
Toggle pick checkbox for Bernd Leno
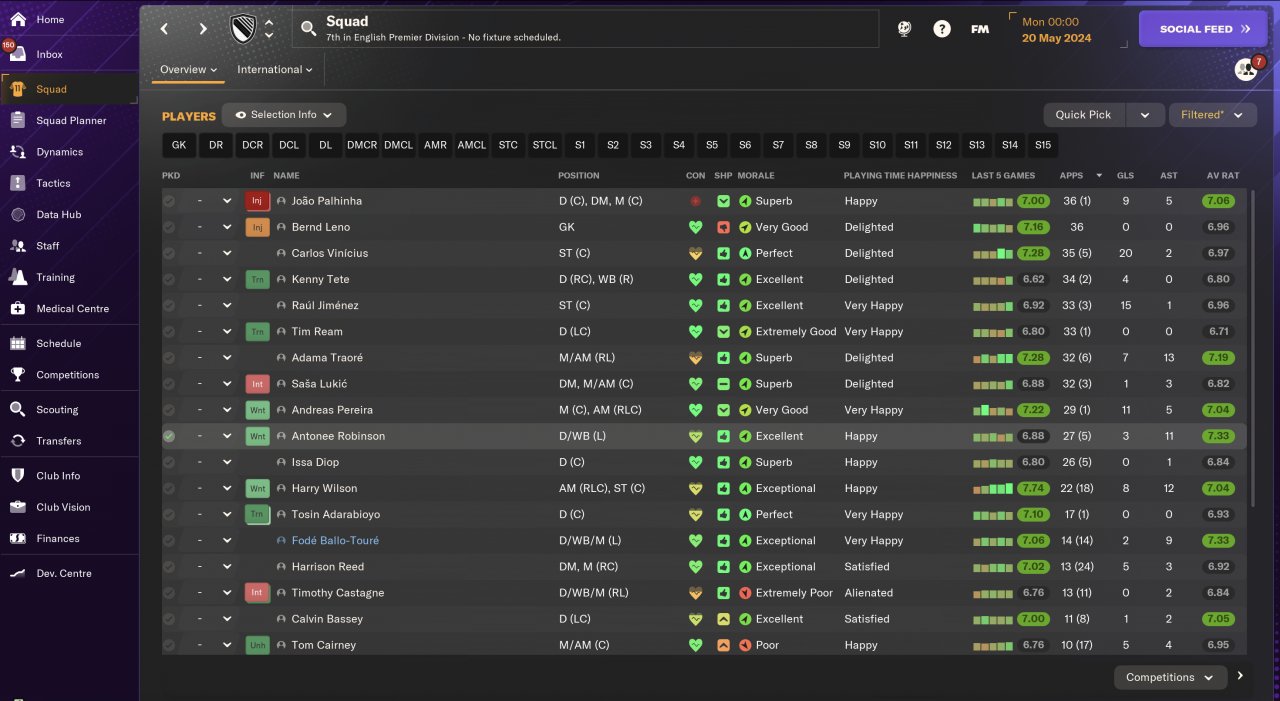(169, 227)
